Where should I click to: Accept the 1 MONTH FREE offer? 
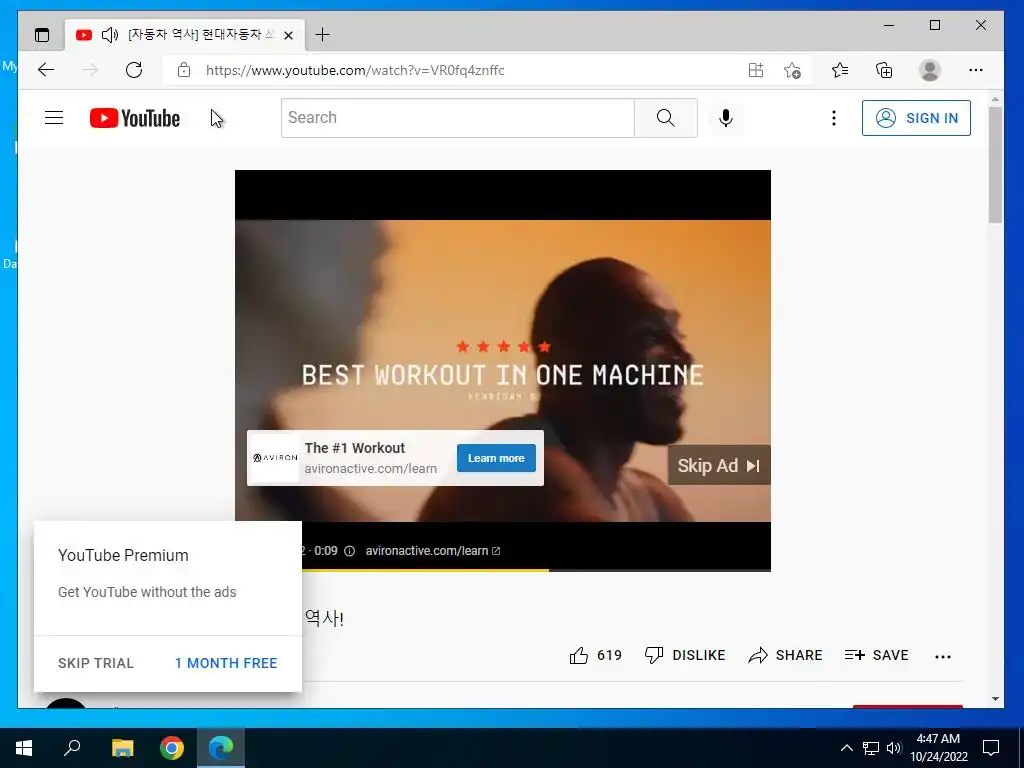point(226,663)
